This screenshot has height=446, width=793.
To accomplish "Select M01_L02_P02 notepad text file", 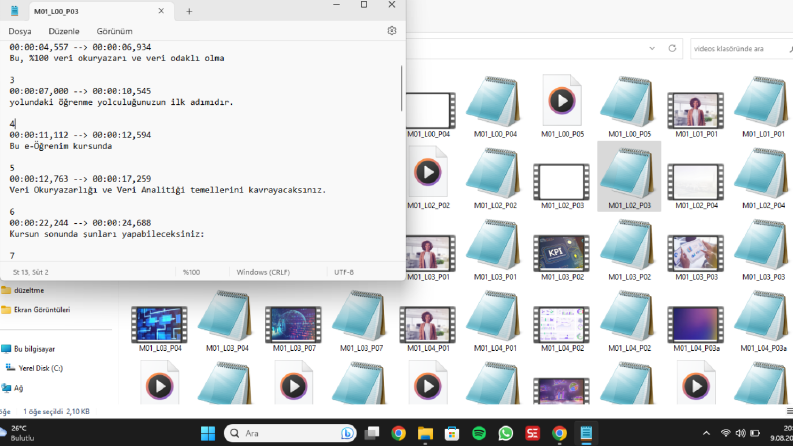I will coord(495,178).
